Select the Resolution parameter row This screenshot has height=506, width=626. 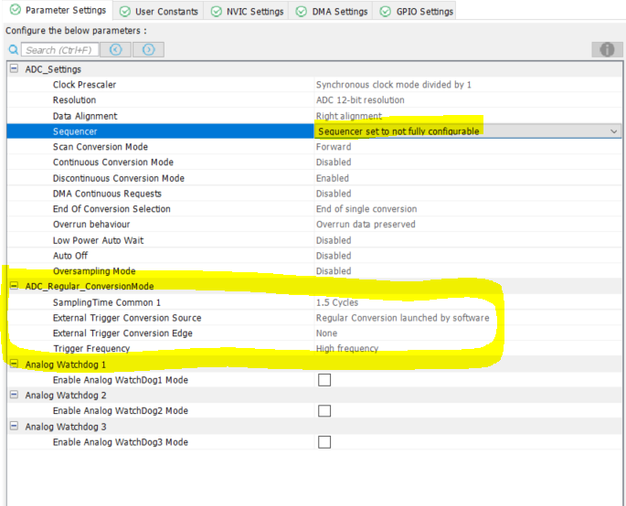click(x=314, y=100)
